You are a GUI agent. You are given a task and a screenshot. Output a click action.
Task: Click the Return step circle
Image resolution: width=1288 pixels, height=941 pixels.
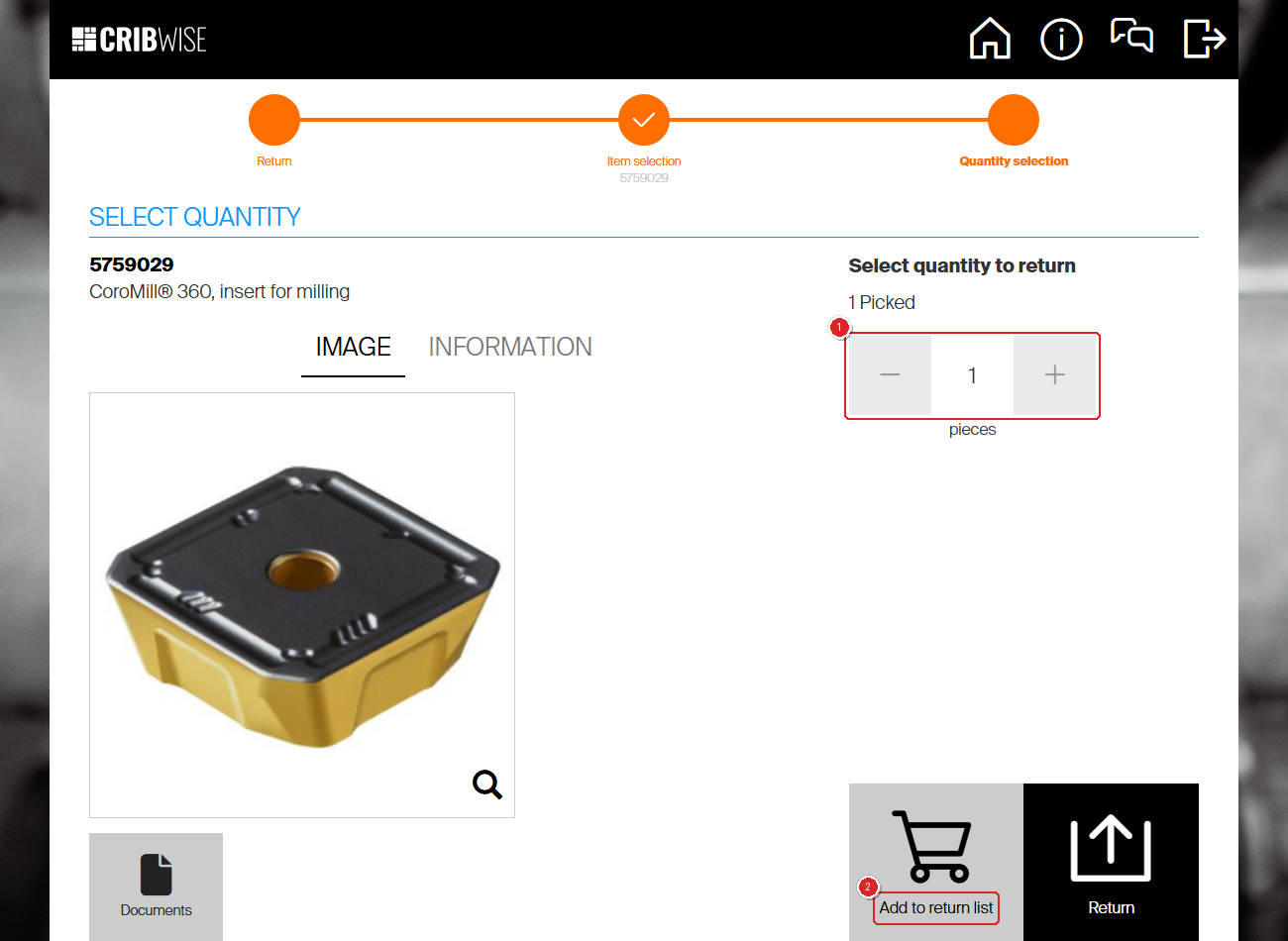(274, 120)
